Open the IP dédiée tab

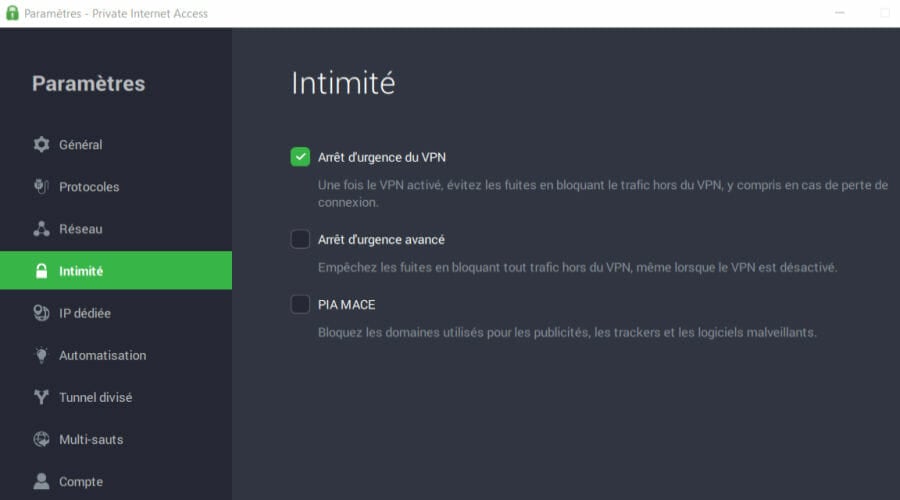coord(116,313)
